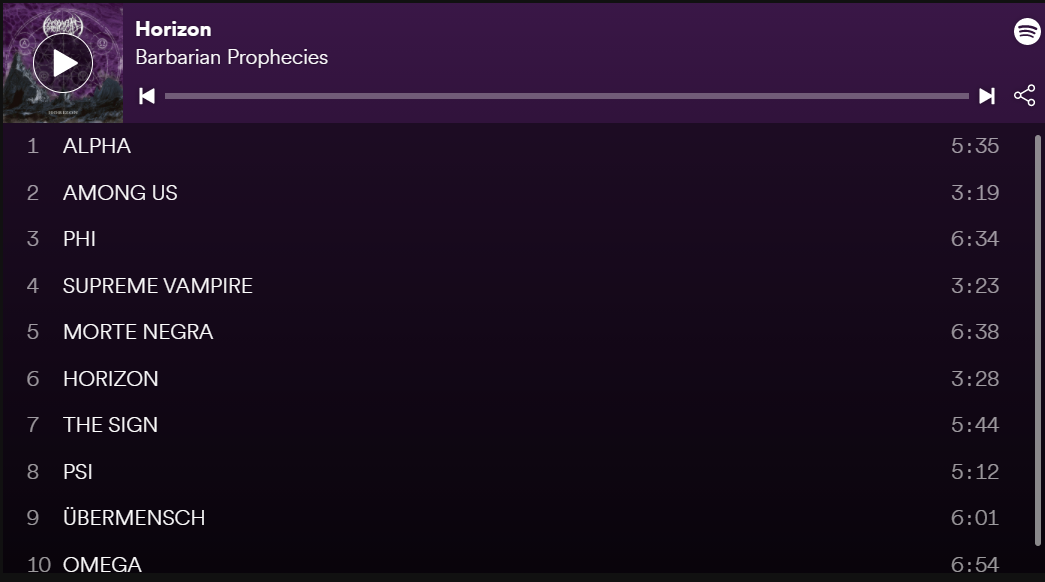
Task: Play SUPREME VAMPIRE from the tracklist
Action: pos(158,286)
